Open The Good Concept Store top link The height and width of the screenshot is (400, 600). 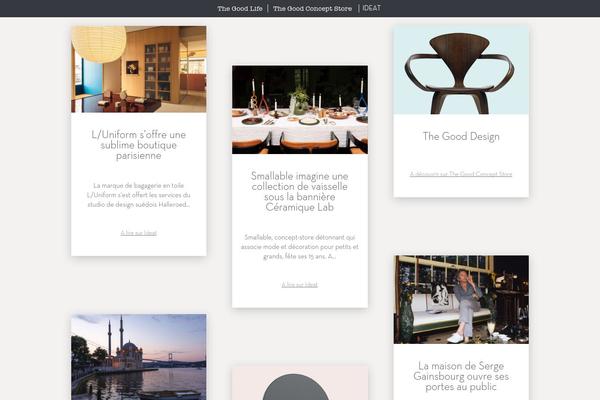tap(312, 8)
